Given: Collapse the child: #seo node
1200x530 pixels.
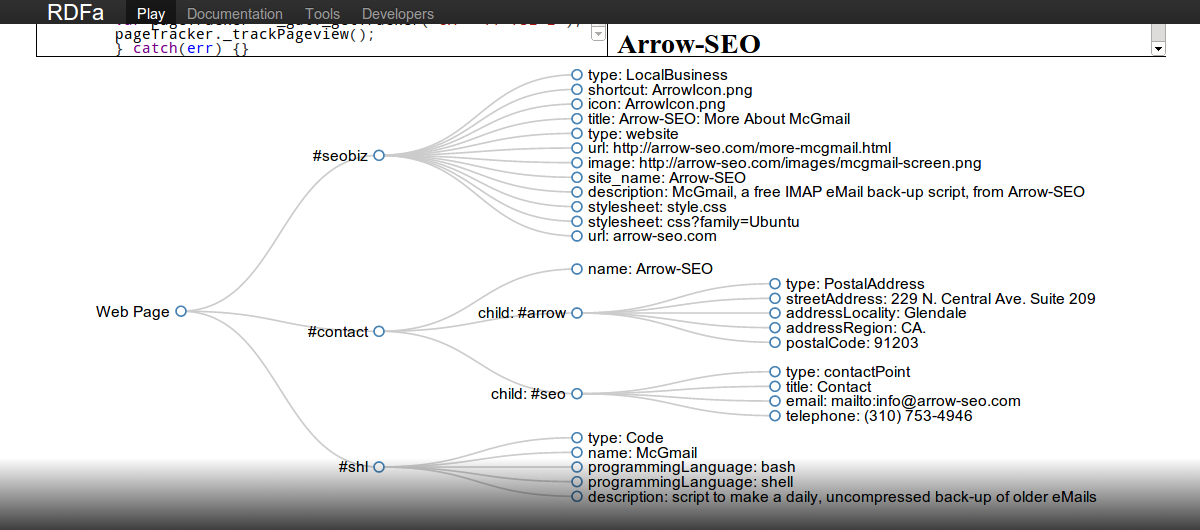Looking at the screenshot, I should tap(577, 394).
